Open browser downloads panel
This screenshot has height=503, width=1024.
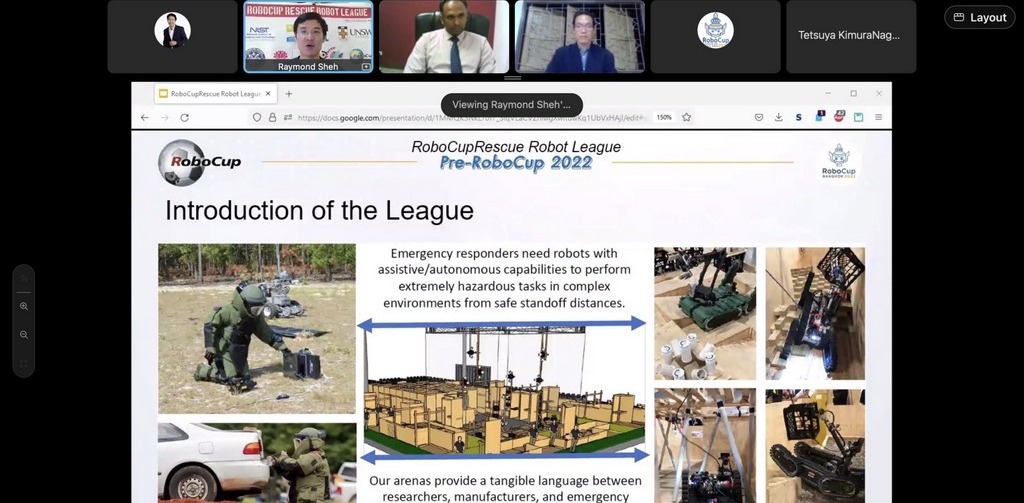[778, 118]
